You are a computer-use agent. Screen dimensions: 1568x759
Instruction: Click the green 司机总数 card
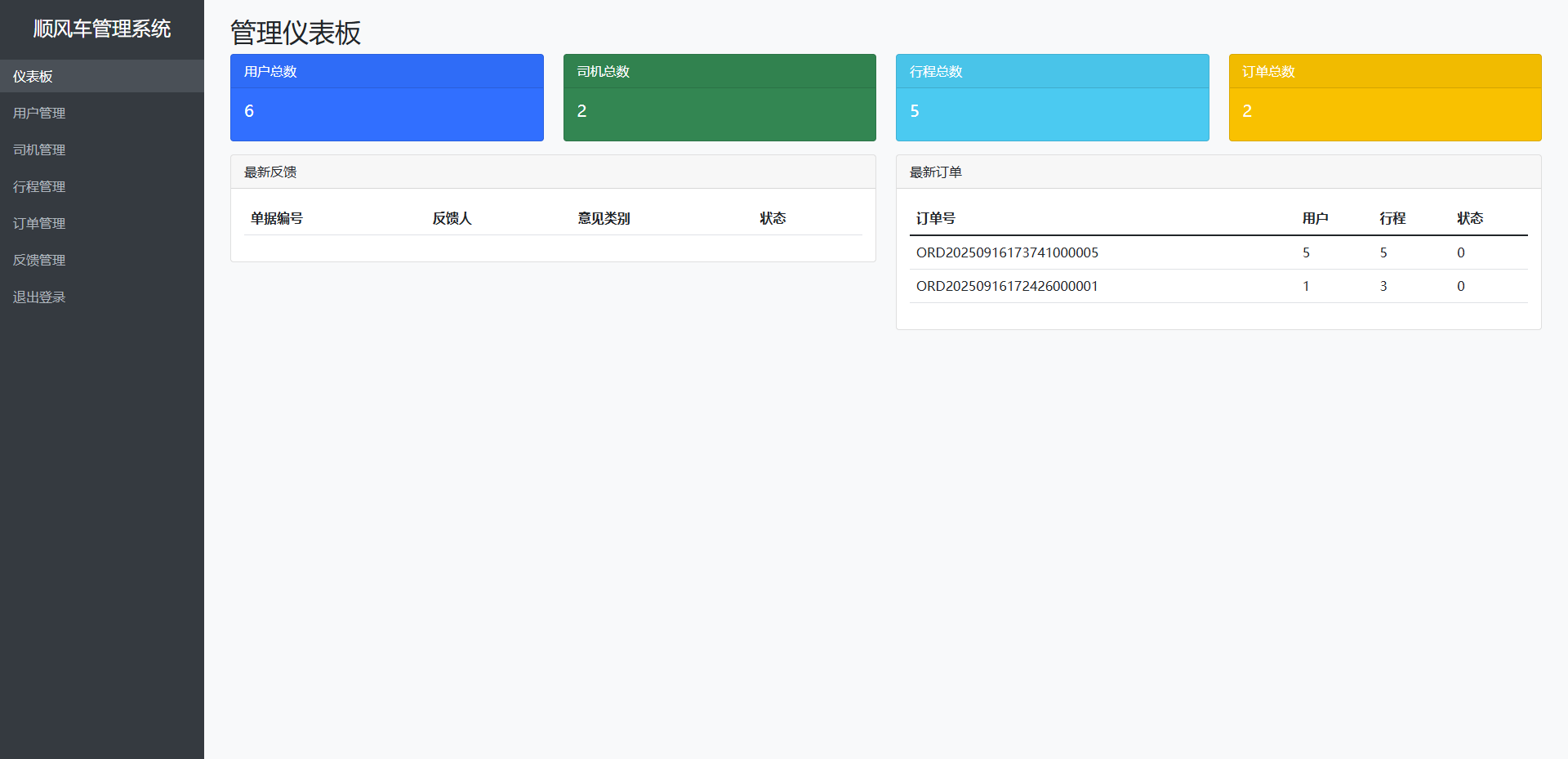click(x=719, y=97)
